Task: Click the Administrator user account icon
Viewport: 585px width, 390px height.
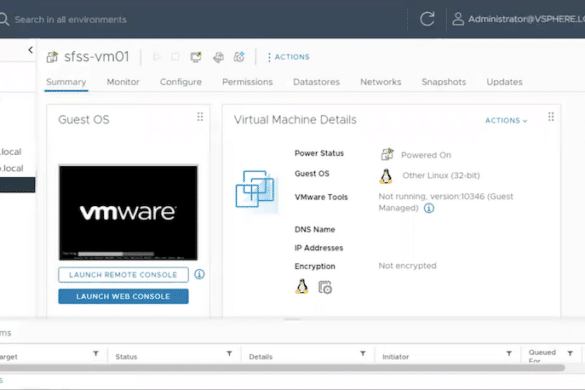Action: (458, 19)
